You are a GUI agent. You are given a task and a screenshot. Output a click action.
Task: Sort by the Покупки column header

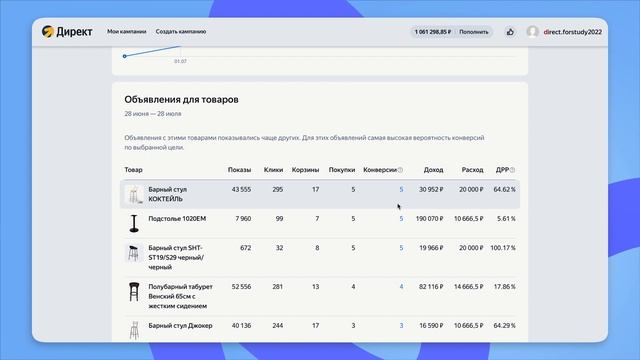coord(342,170)
